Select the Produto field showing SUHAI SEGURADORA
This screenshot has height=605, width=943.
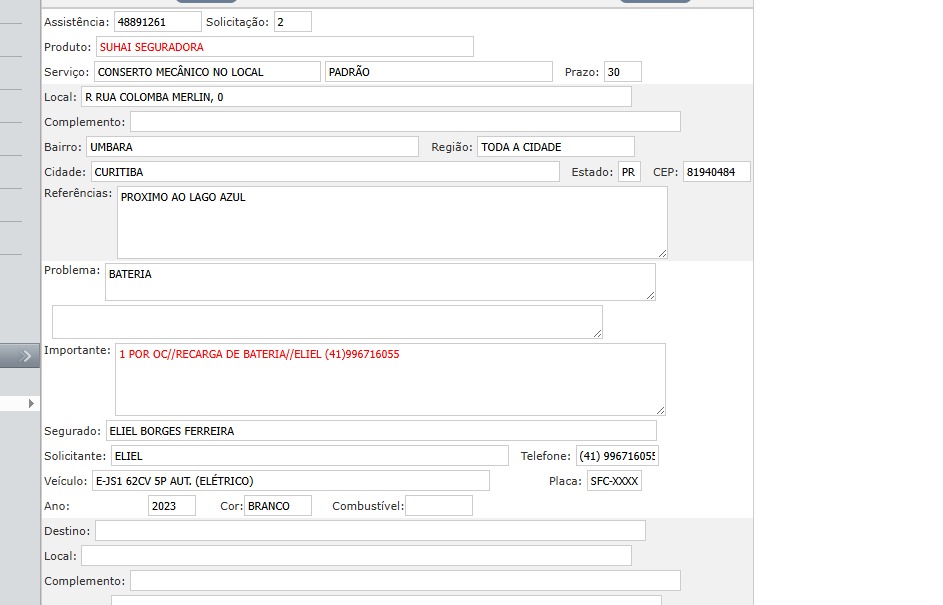pyautogui.click(x=284, y=47)
